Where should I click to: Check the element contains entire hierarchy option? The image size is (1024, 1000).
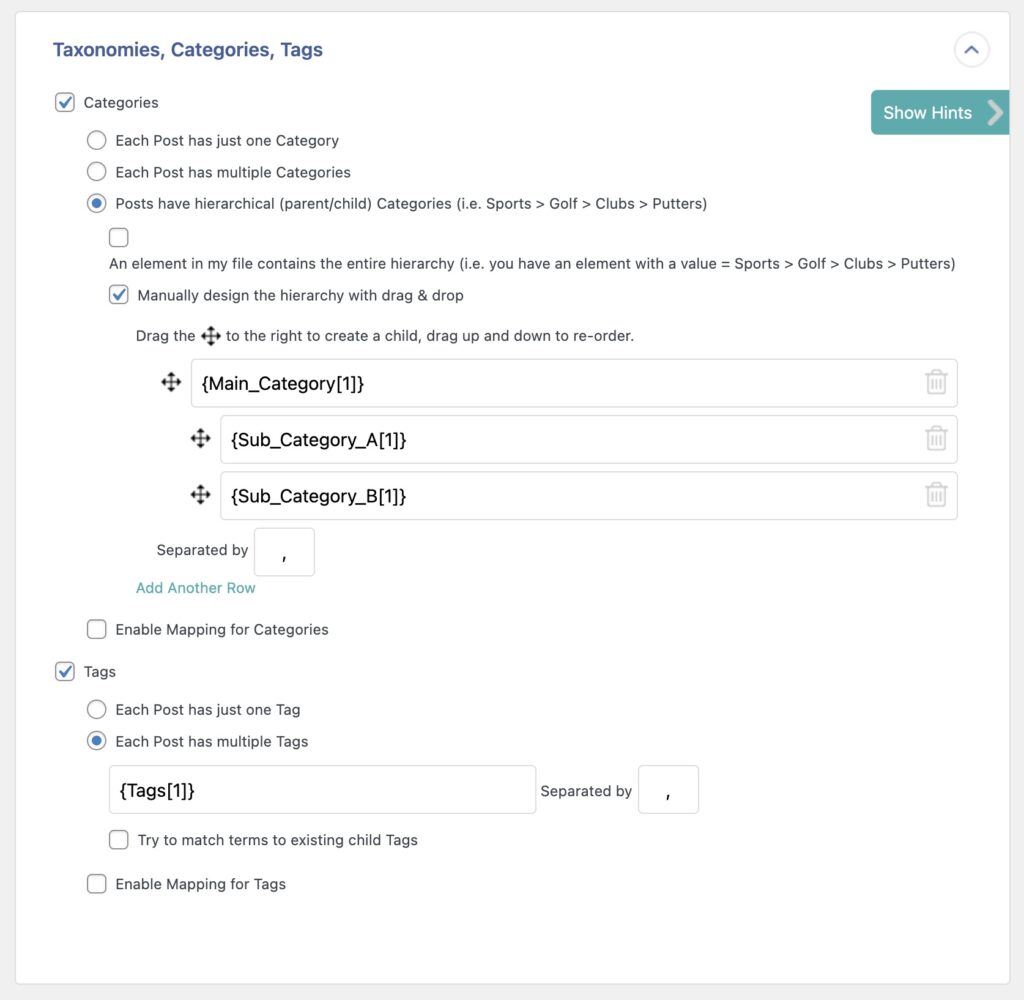(x=118, y=237)
